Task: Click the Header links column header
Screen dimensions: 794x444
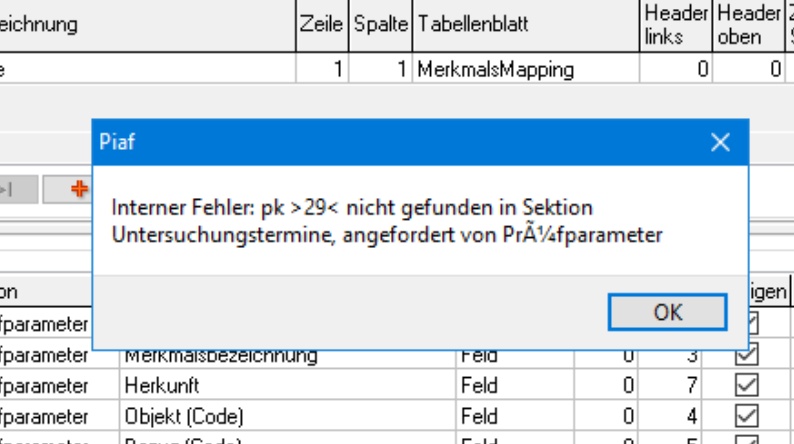Action: [x=675, y=24]
